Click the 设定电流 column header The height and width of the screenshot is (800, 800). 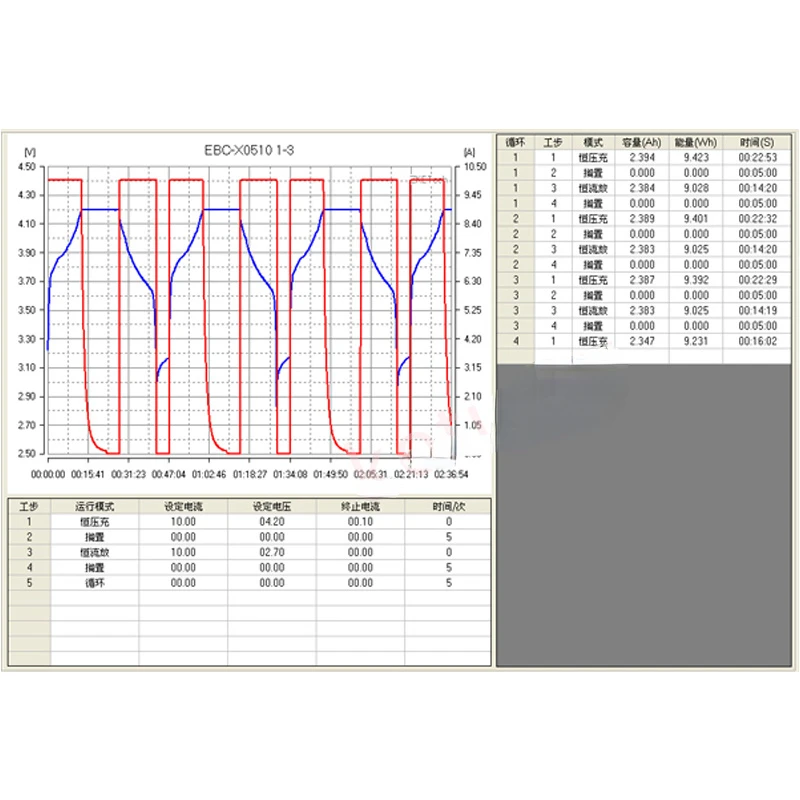[183, 507]
